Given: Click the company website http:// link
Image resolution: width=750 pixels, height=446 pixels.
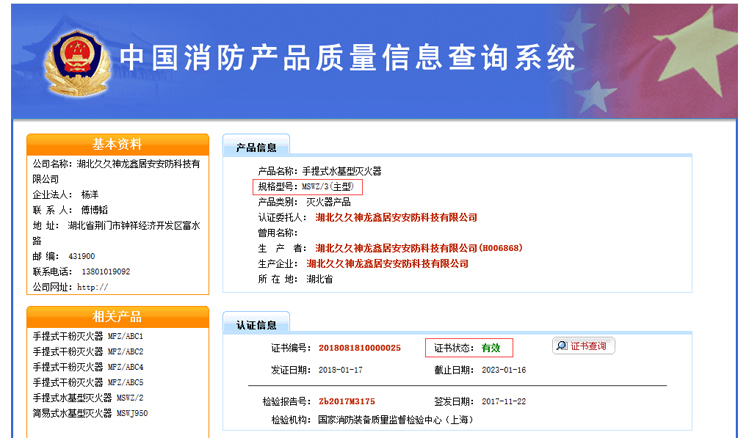Looking at the screenshot, I should tap(93, 287).
